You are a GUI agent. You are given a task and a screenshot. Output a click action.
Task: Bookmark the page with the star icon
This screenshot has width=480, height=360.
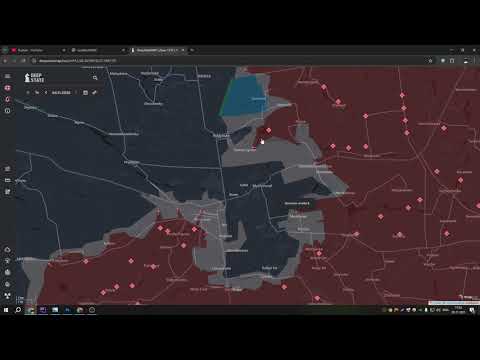coord(430,61)
